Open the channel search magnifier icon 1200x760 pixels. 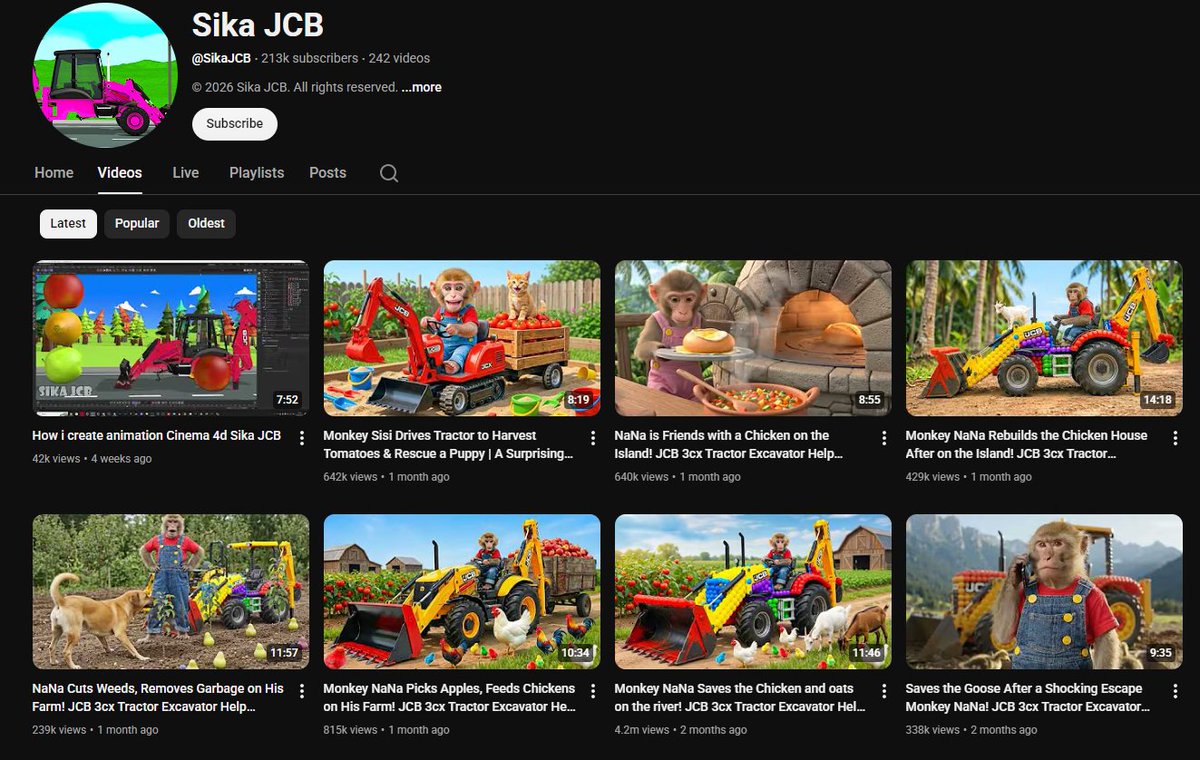[x=389, y=173]
